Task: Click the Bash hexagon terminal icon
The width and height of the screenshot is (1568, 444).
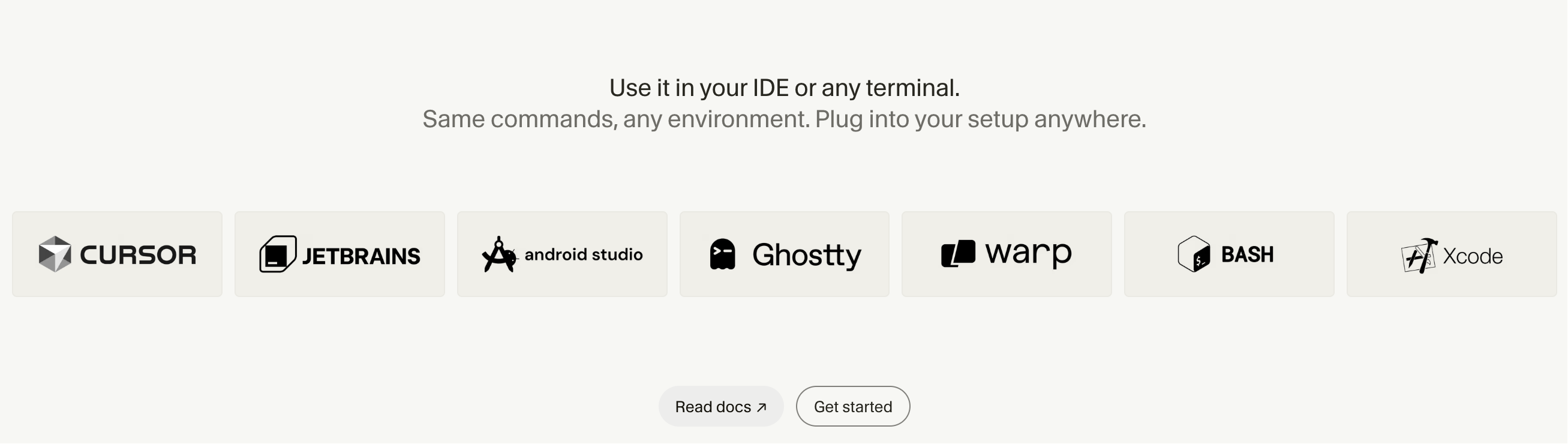Action: point(1194,254)
